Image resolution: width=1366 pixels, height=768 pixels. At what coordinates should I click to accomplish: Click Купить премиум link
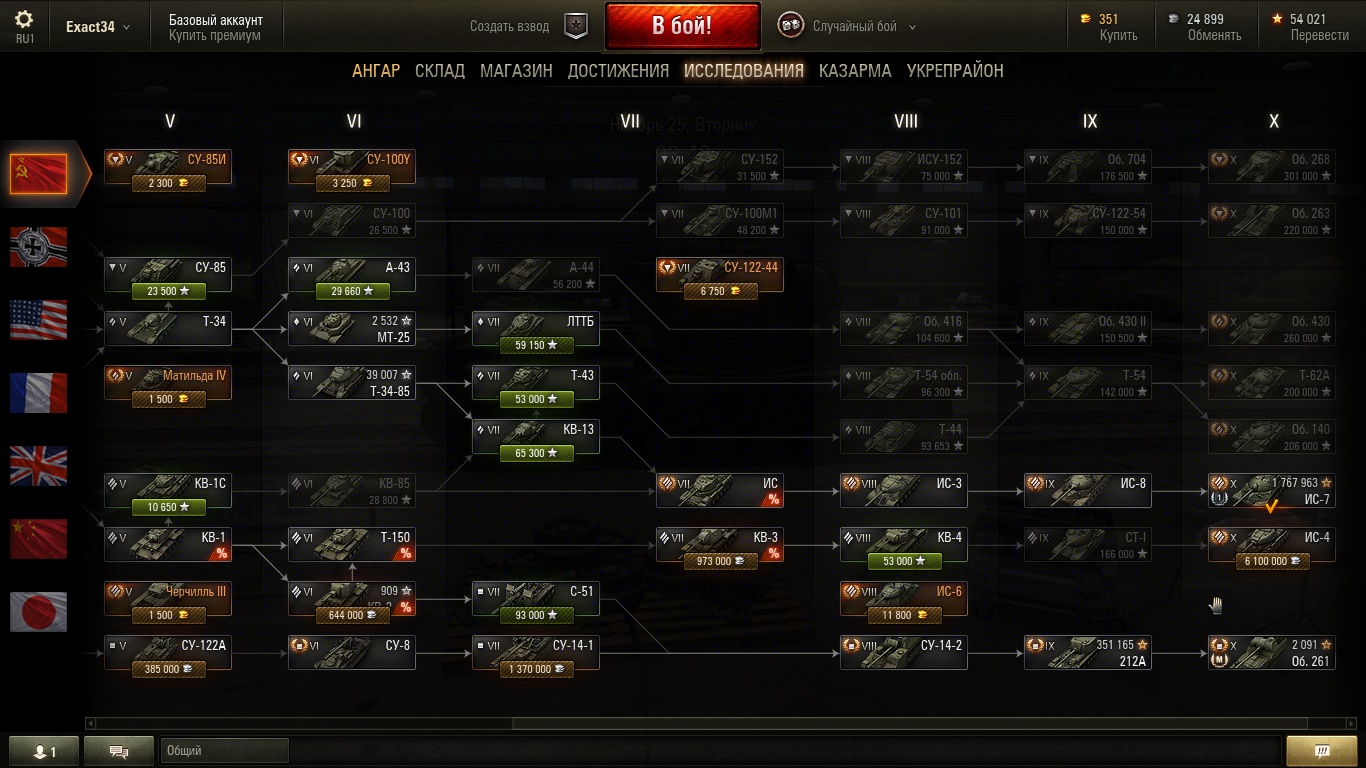pyautogui.click(x=215, y=35)
